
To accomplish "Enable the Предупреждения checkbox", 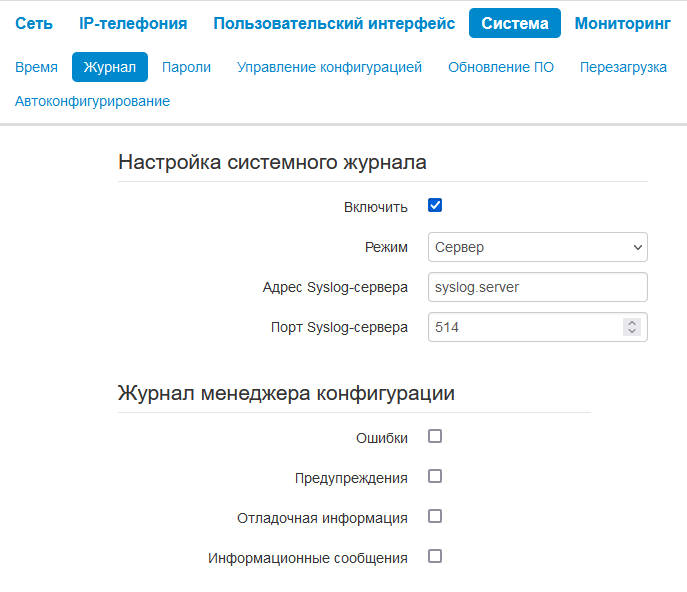I will (x=435, y=477).
